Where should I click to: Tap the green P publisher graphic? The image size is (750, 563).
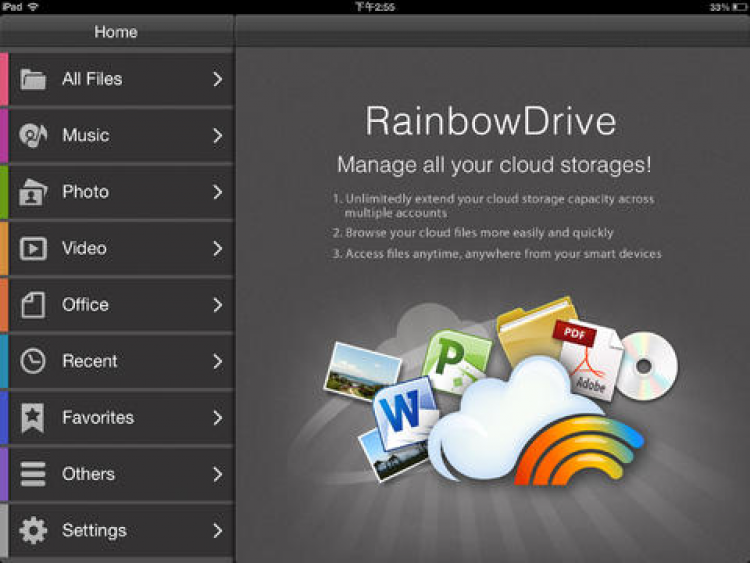[x=455, y=362]
